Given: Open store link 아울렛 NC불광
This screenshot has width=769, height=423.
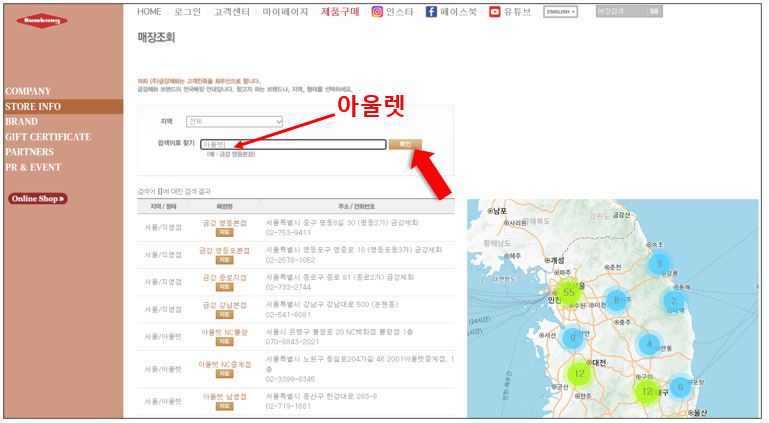Looking at the screenshot, I should [225, 332].
